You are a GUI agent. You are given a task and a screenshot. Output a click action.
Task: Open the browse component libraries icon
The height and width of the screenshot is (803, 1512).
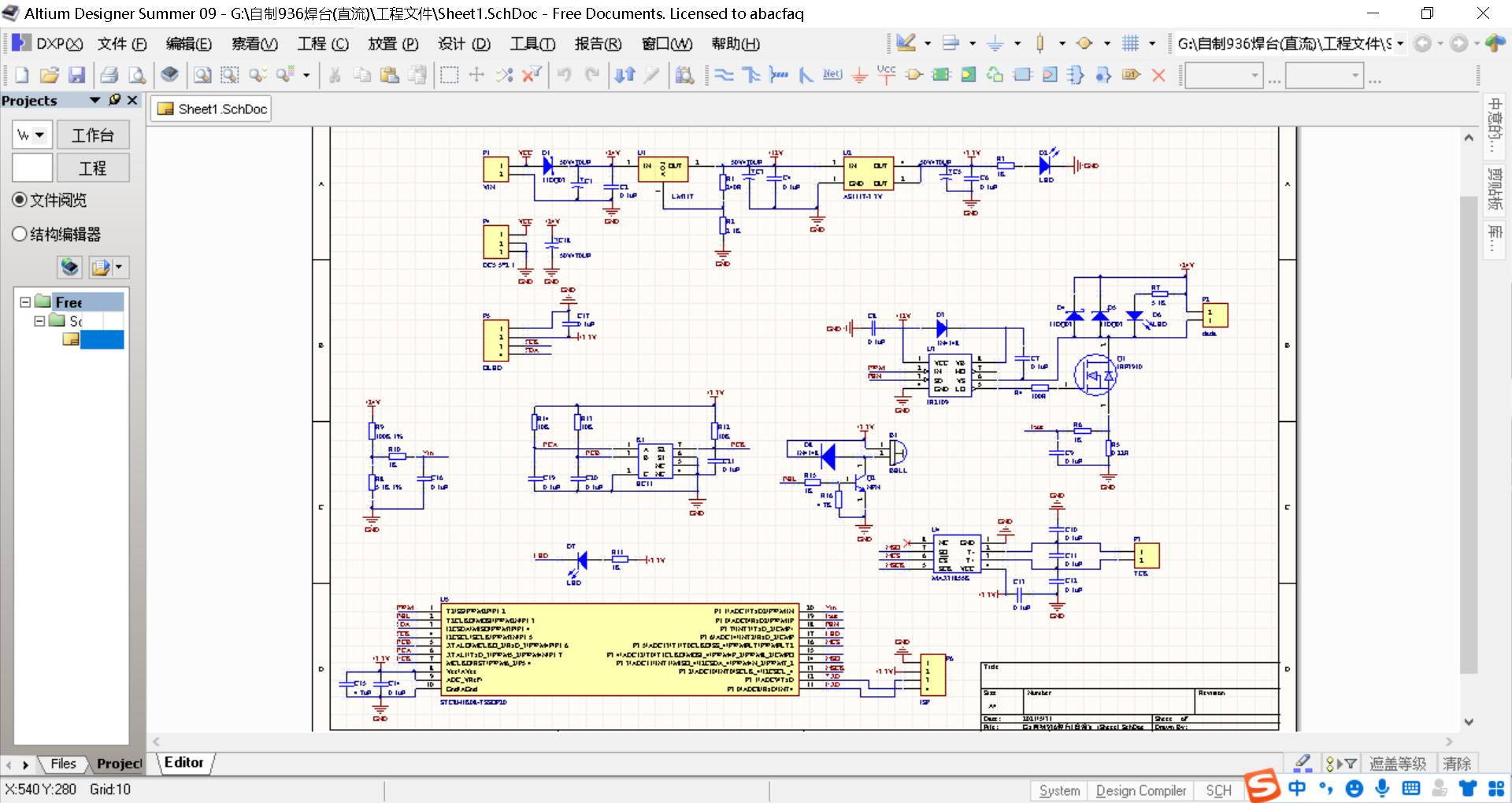coord(685,75)
